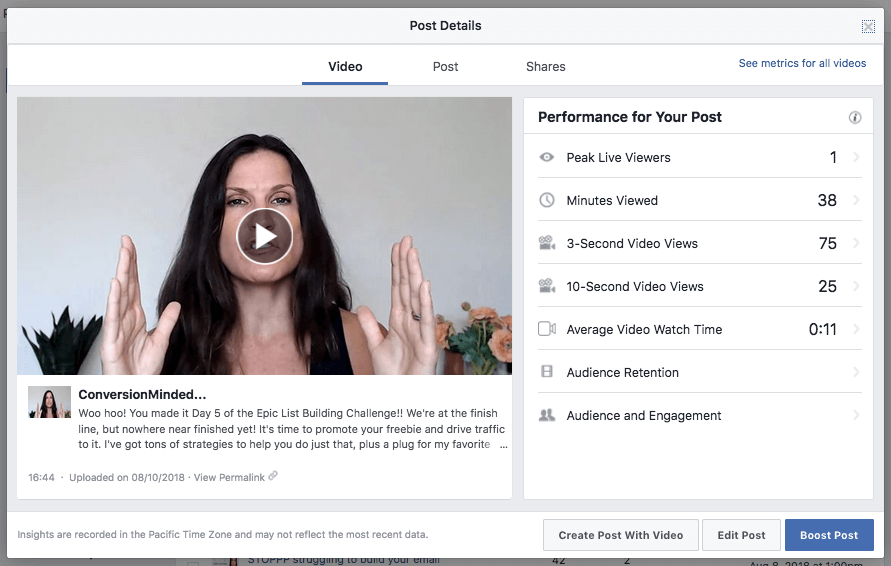Expand post description via the ellipsis
Screen dimensions: 891x566
(x=503, y=445)
